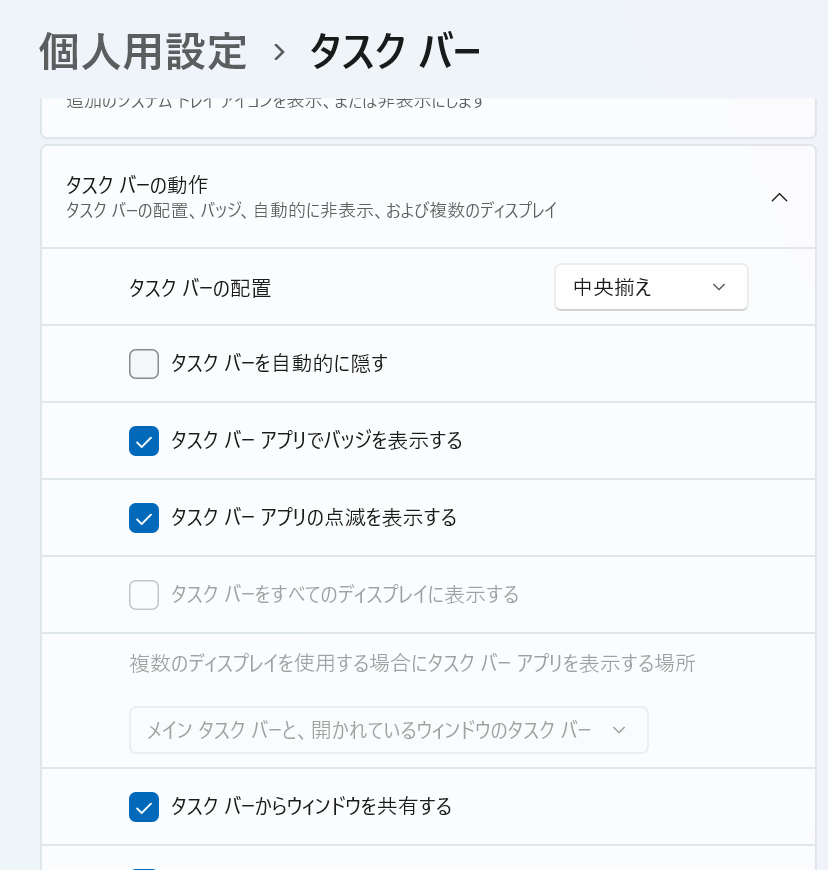Click the タスク バーの動作 section heading
828x870 pixels.
[x=137, y=185]
